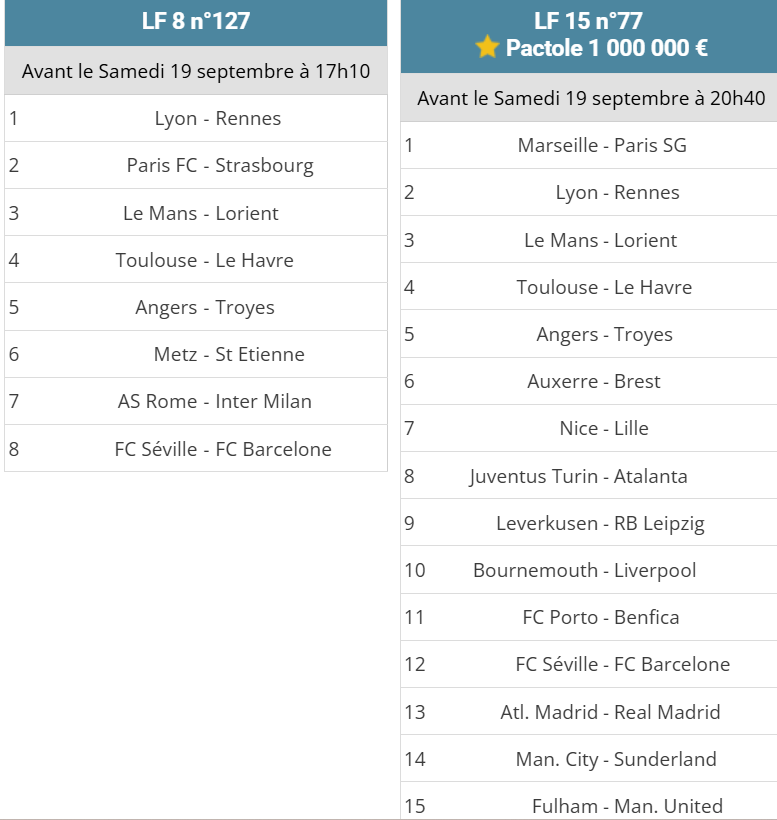This screenshot has height=820, width=777.
Task: Open Juventus Turin - Atalanta row
Action: point(589,476)
